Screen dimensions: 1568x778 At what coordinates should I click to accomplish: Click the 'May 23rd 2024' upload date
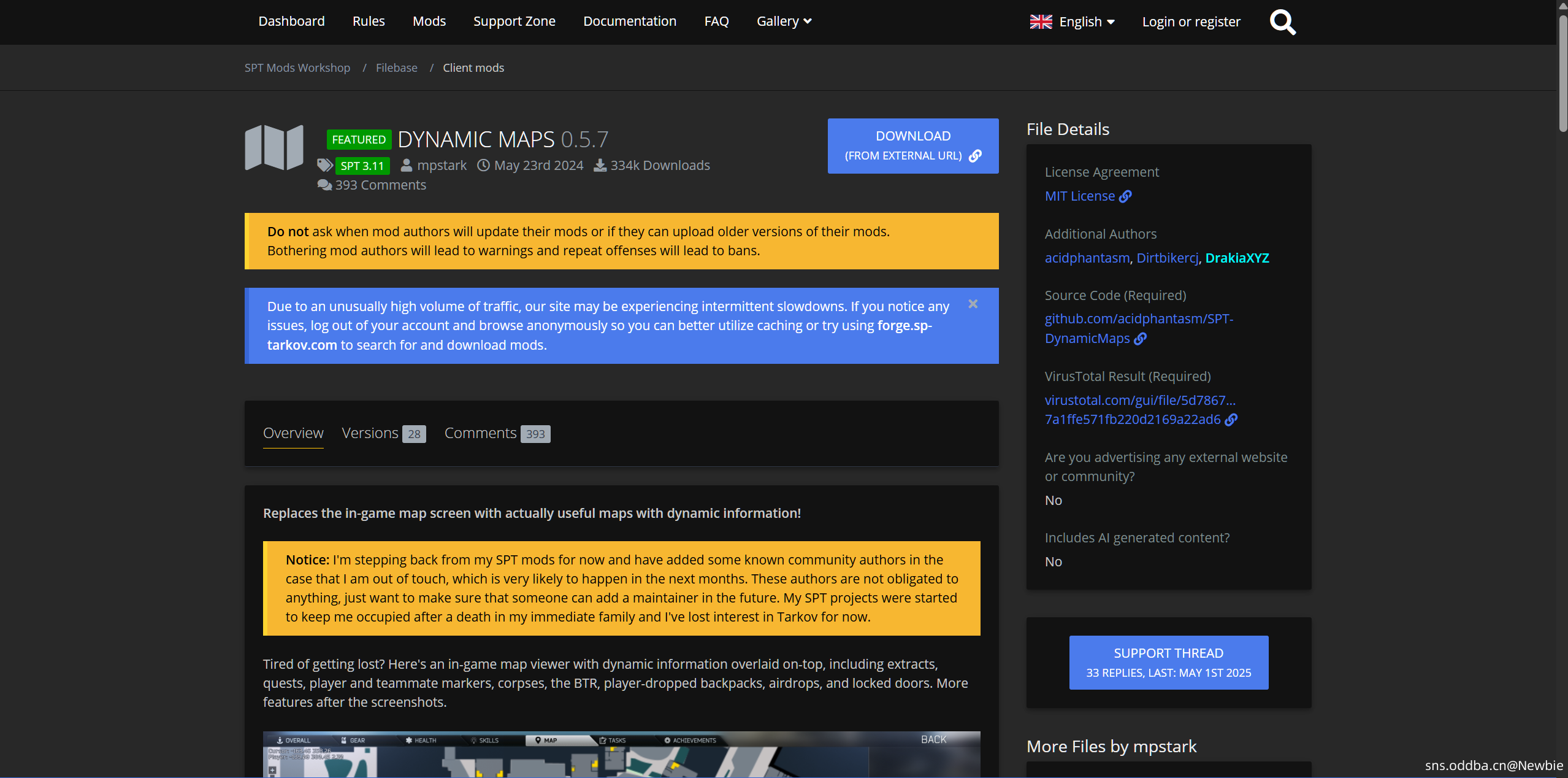pos(538,166)
